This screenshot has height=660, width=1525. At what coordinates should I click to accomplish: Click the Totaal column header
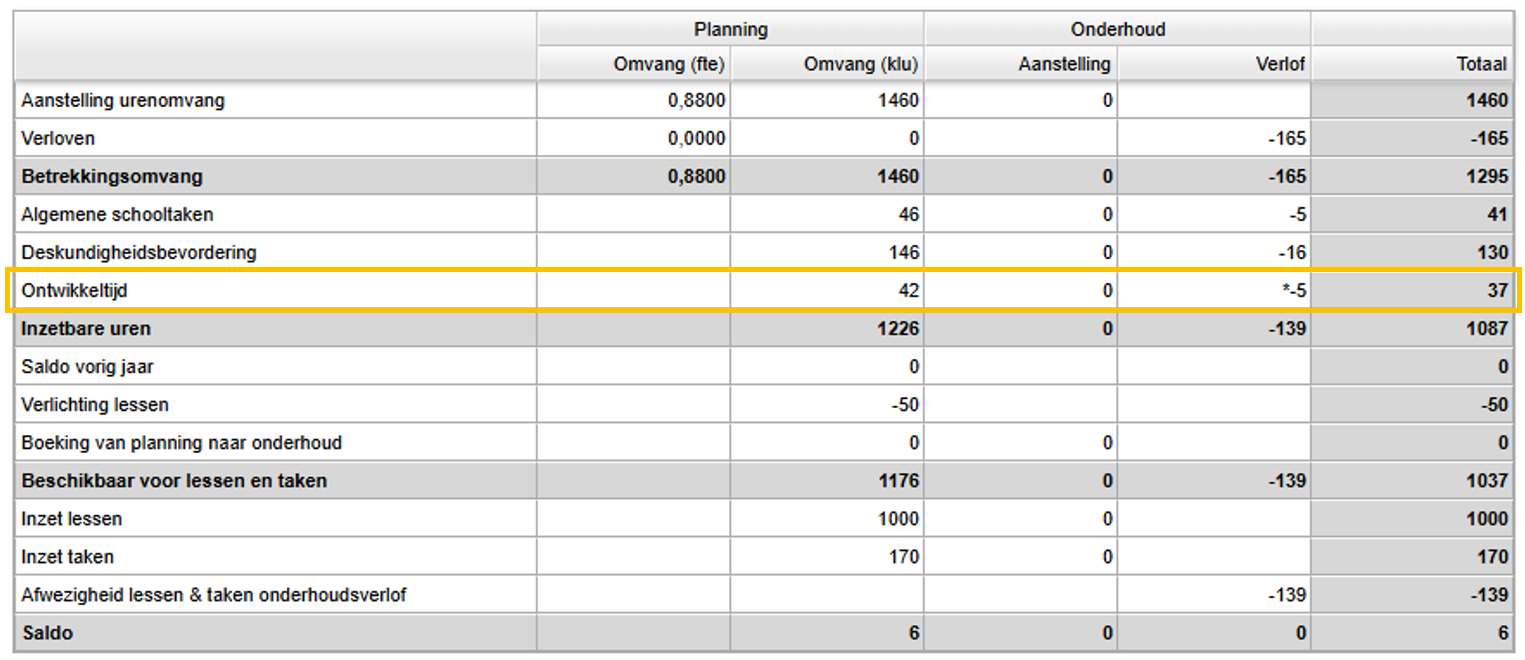[x=1481, y=64]
